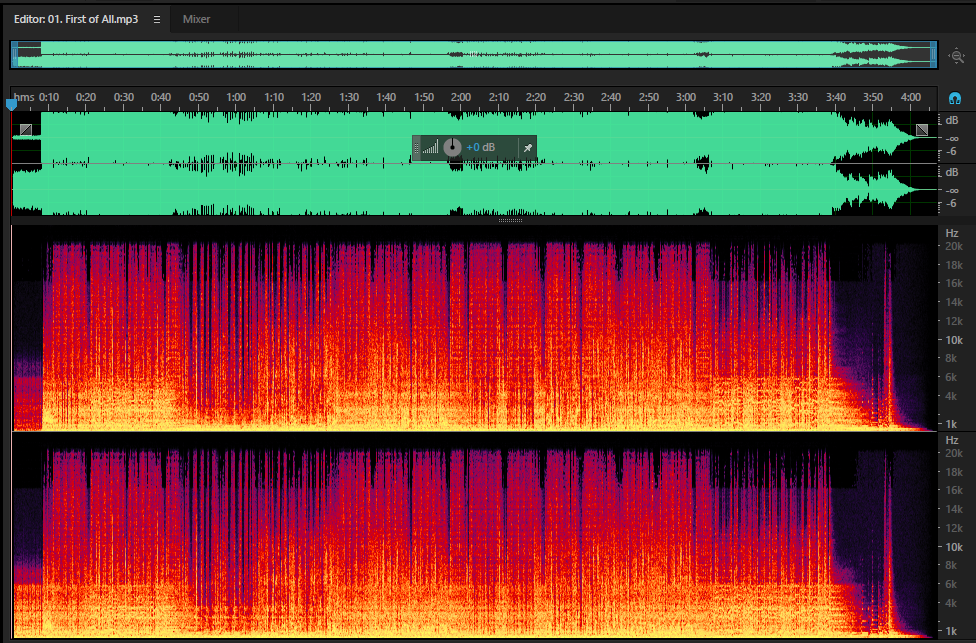Image resolution: width=976 pixels, height=643 pixels.
Task: Click the upper channel dB scale label
Action: (x=952, y=120)
